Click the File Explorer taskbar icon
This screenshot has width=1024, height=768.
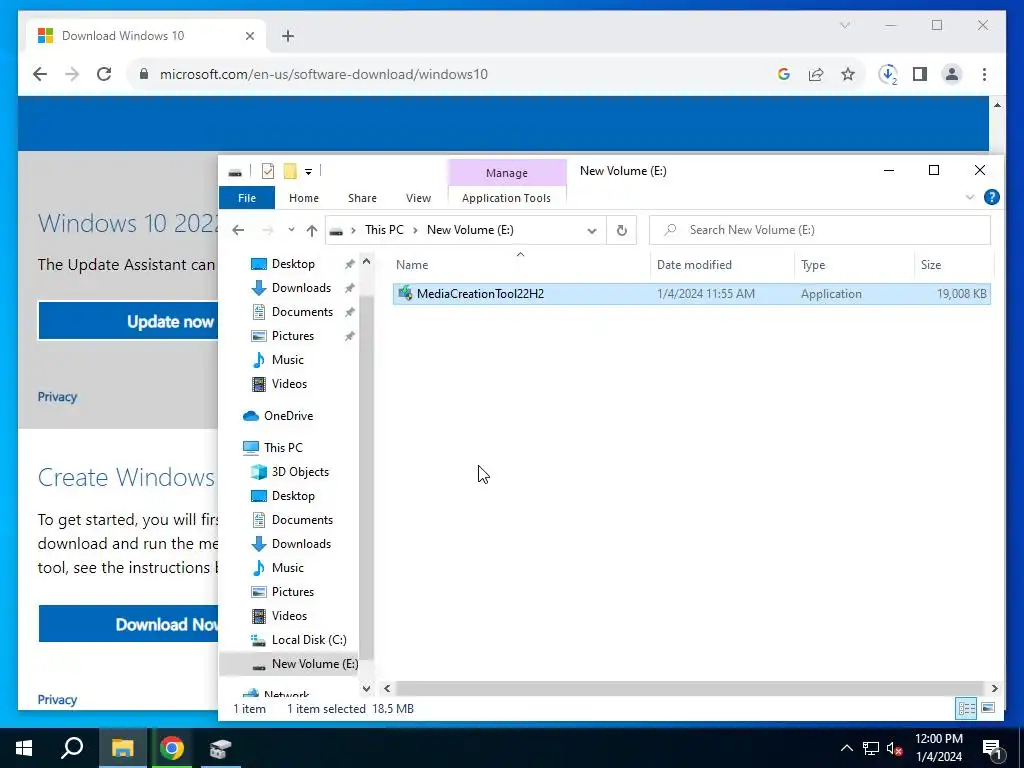pyautogui.click(x=122, y=748)
